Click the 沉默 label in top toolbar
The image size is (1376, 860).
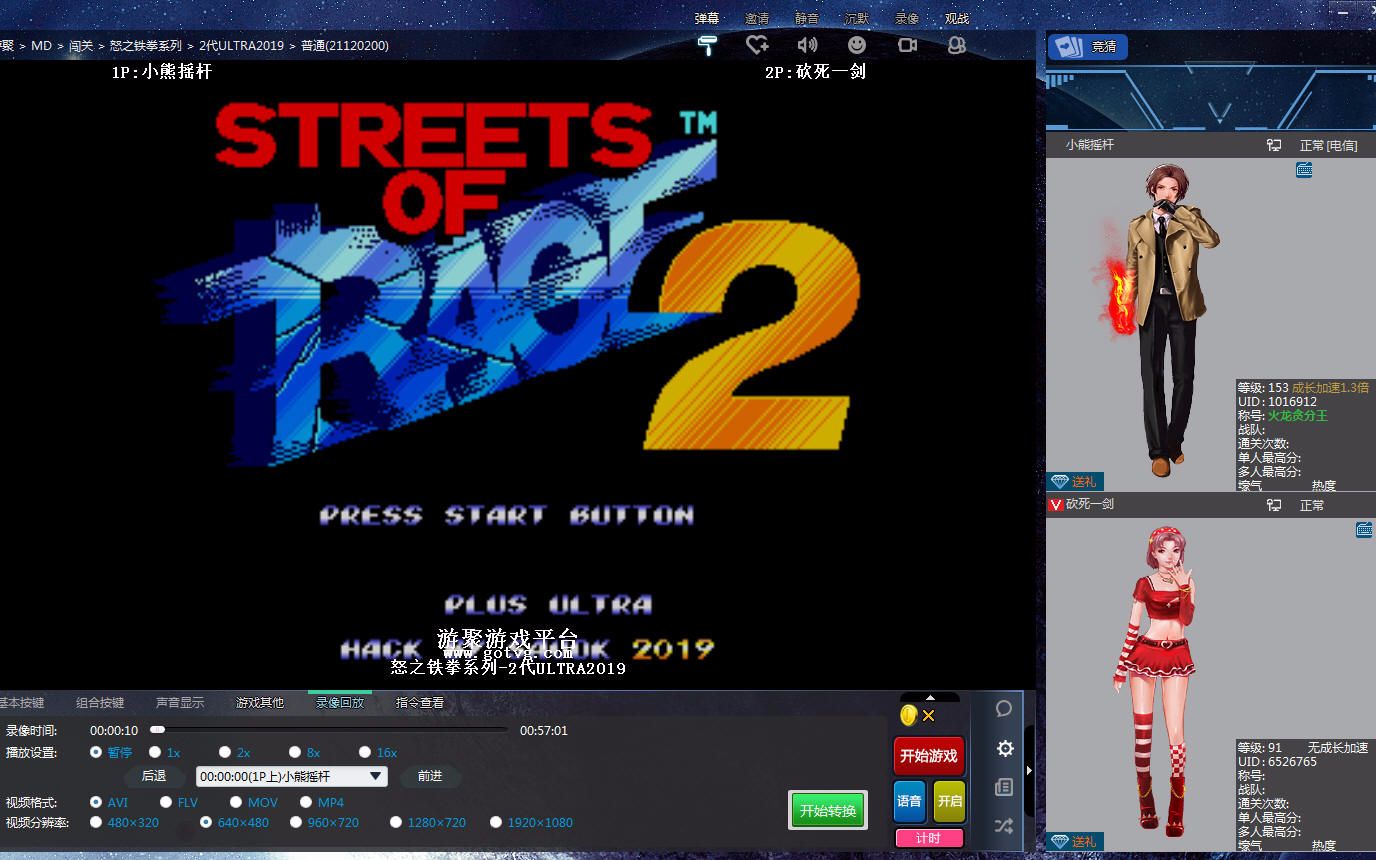[857, 18]
